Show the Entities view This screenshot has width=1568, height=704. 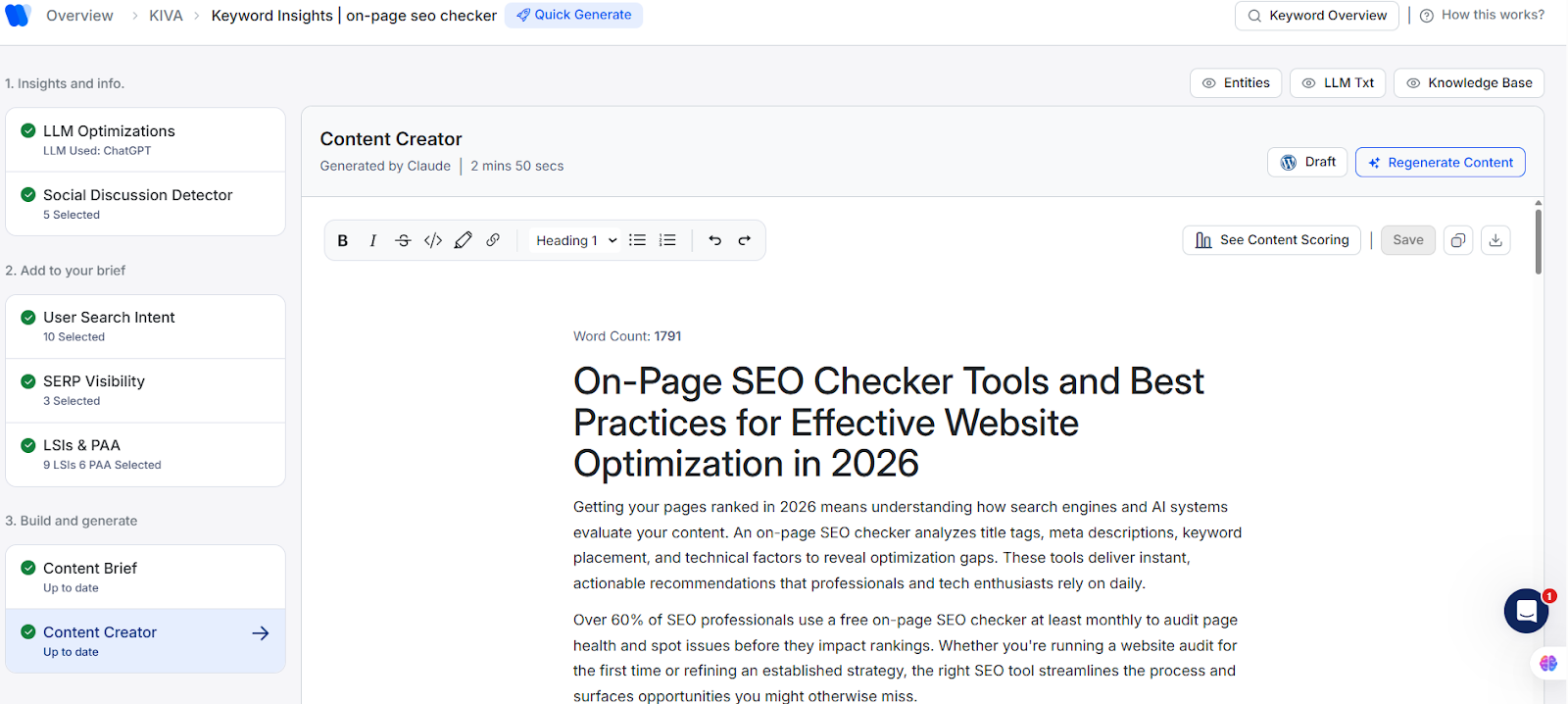[x=1236, y=83]
